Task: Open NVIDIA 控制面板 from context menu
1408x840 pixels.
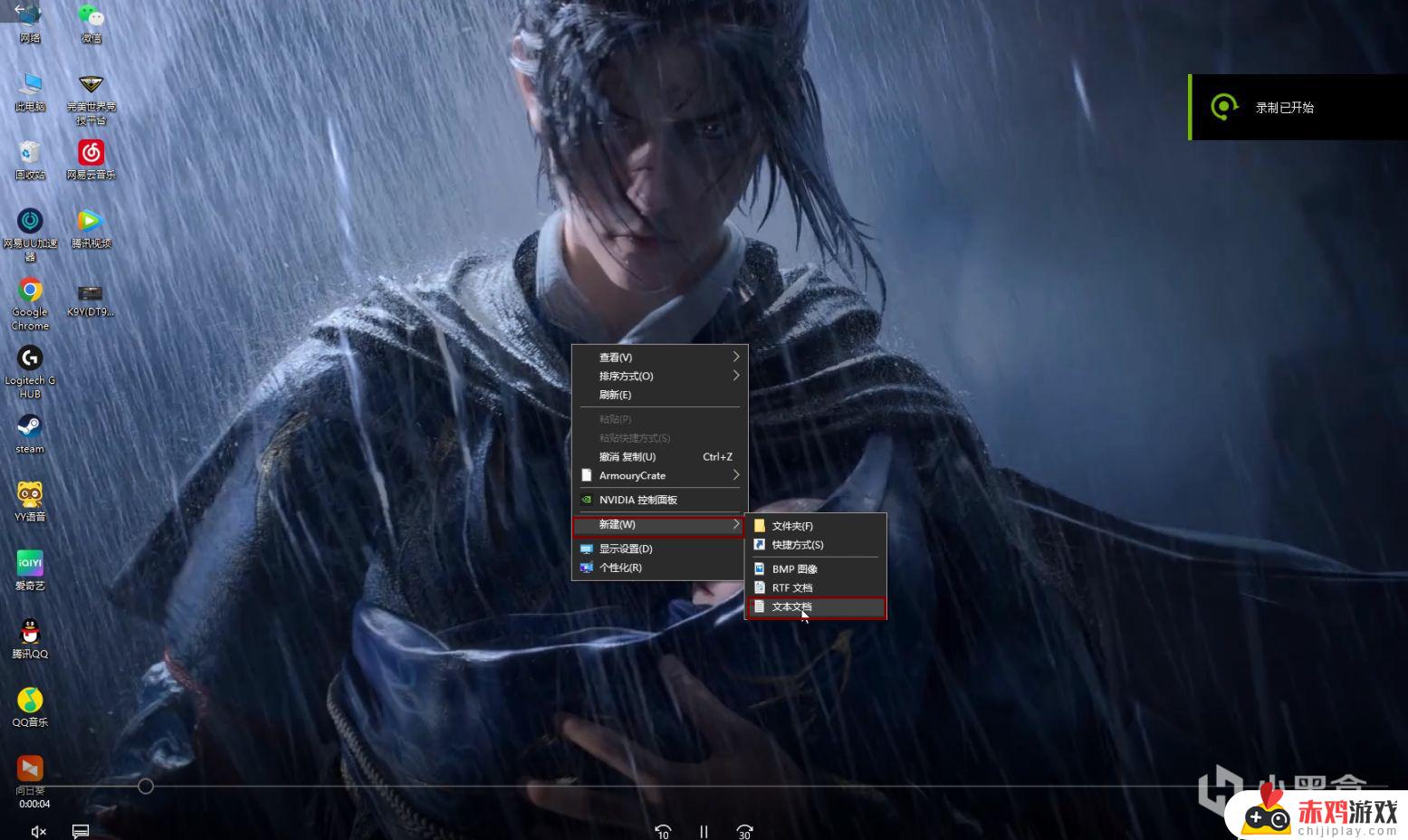Action: (x=659, y=500)
